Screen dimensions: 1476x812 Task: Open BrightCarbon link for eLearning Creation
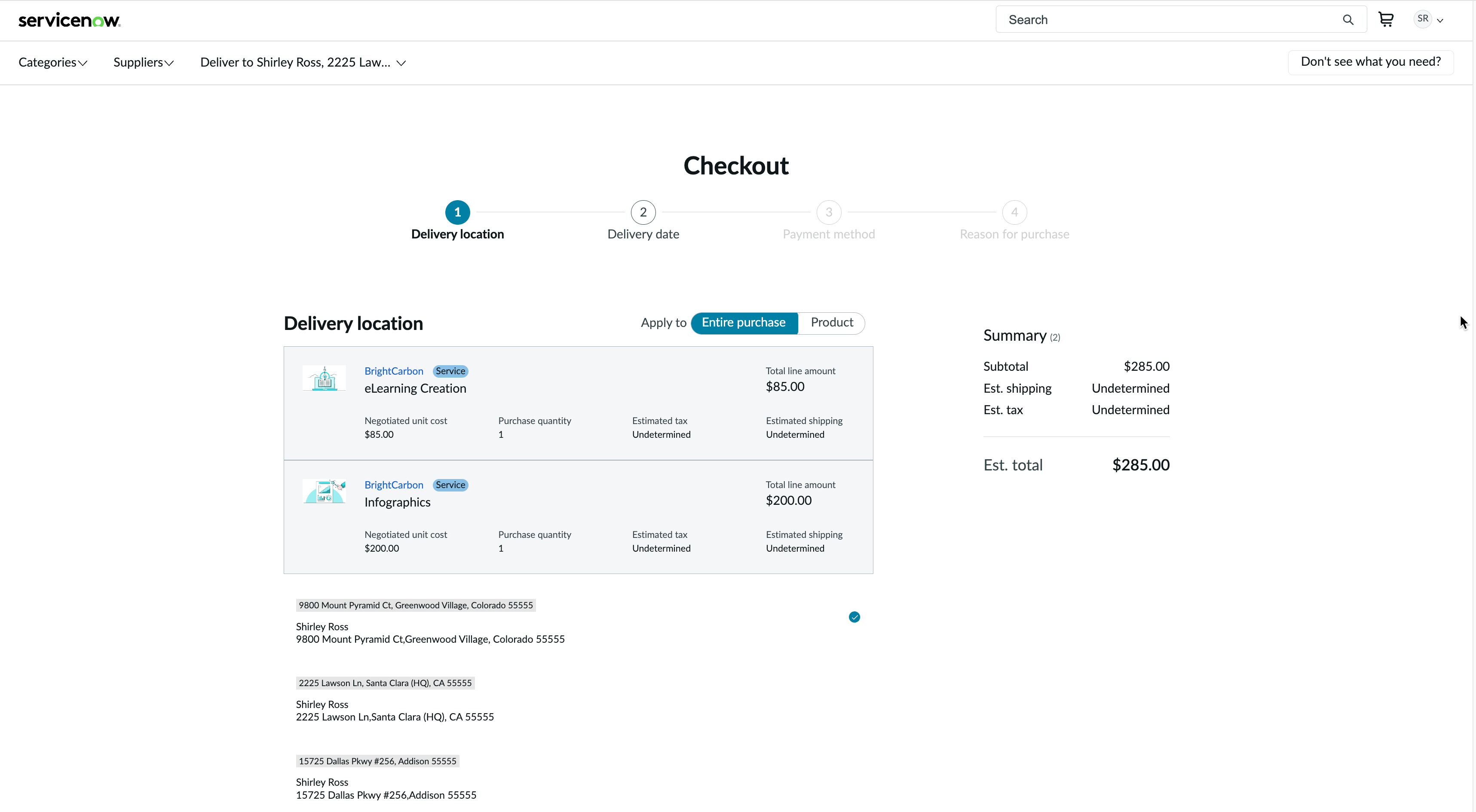click(x=394, y=371)
